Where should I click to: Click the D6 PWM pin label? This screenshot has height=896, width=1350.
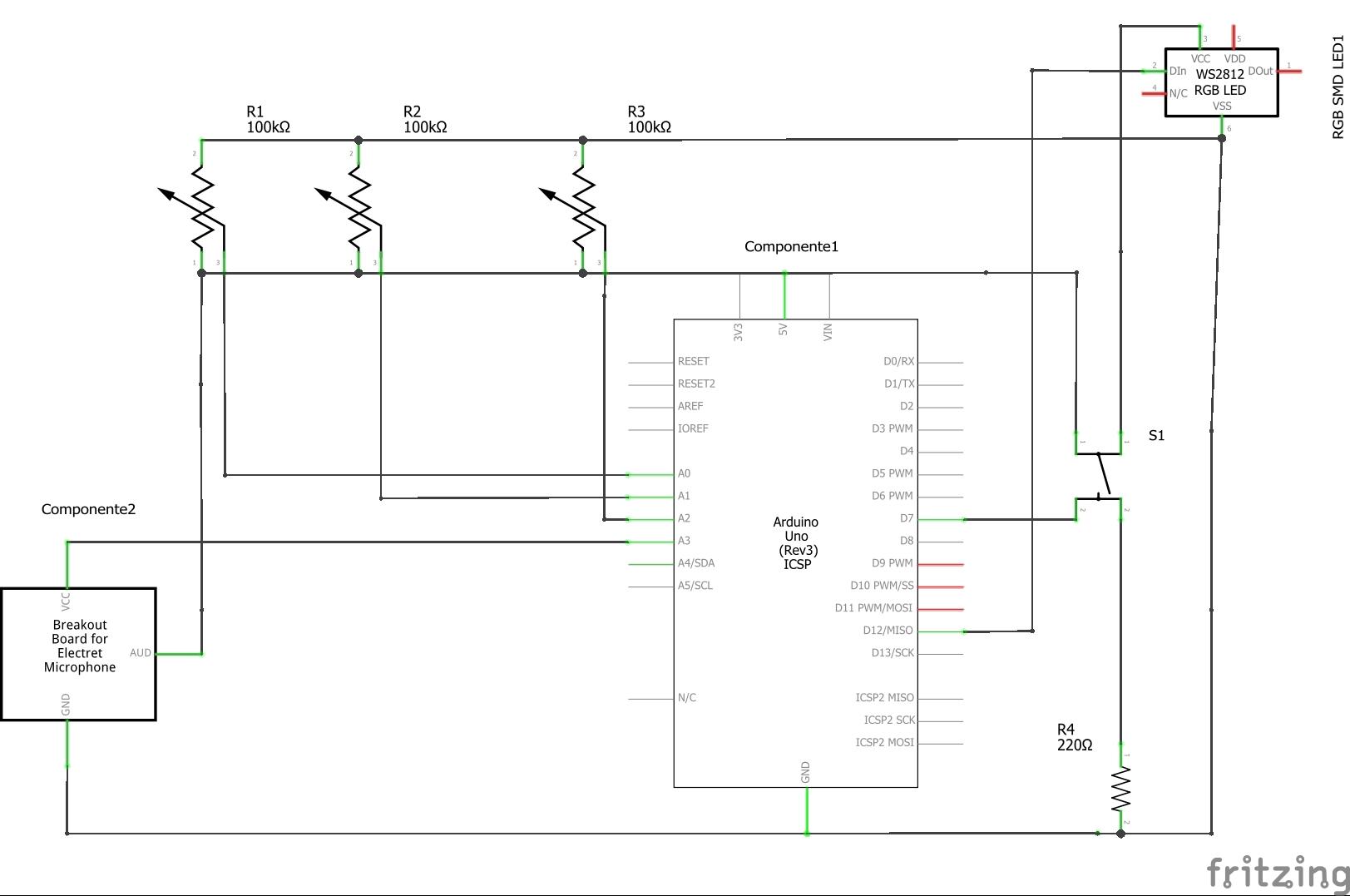[893, 496]
